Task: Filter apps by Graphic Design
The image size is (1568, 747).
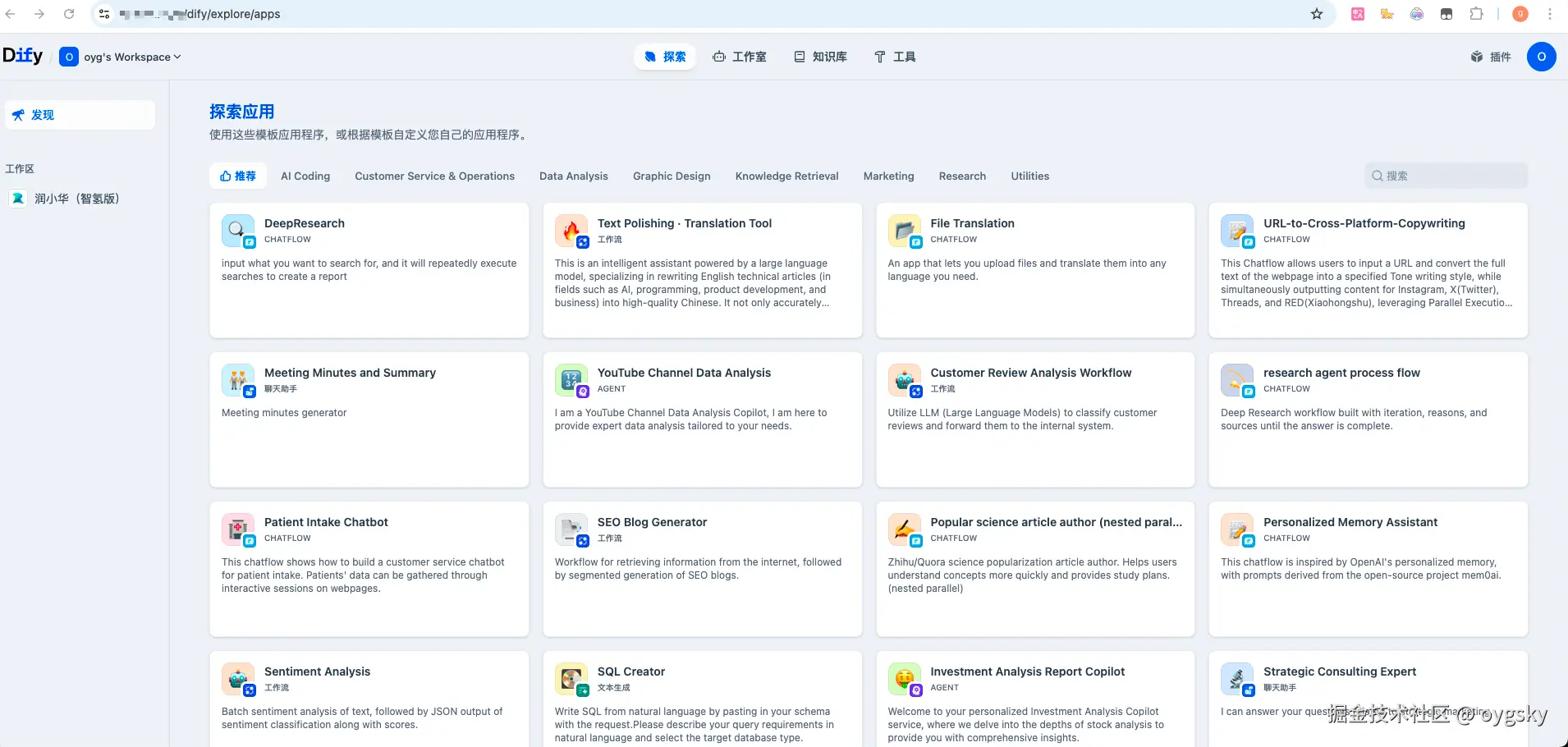Action: (672, 176)
